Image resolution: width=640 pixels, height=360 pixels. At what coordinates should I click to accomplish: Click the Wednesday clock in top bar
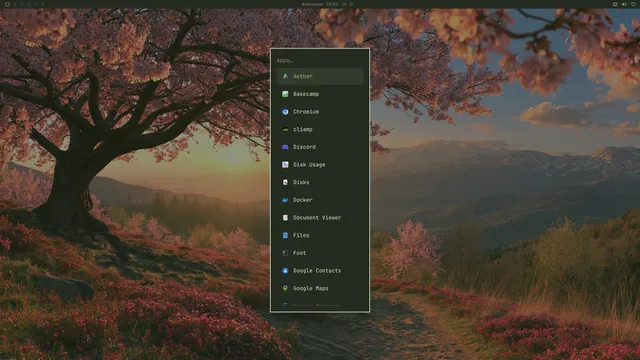tap(320, 4)
